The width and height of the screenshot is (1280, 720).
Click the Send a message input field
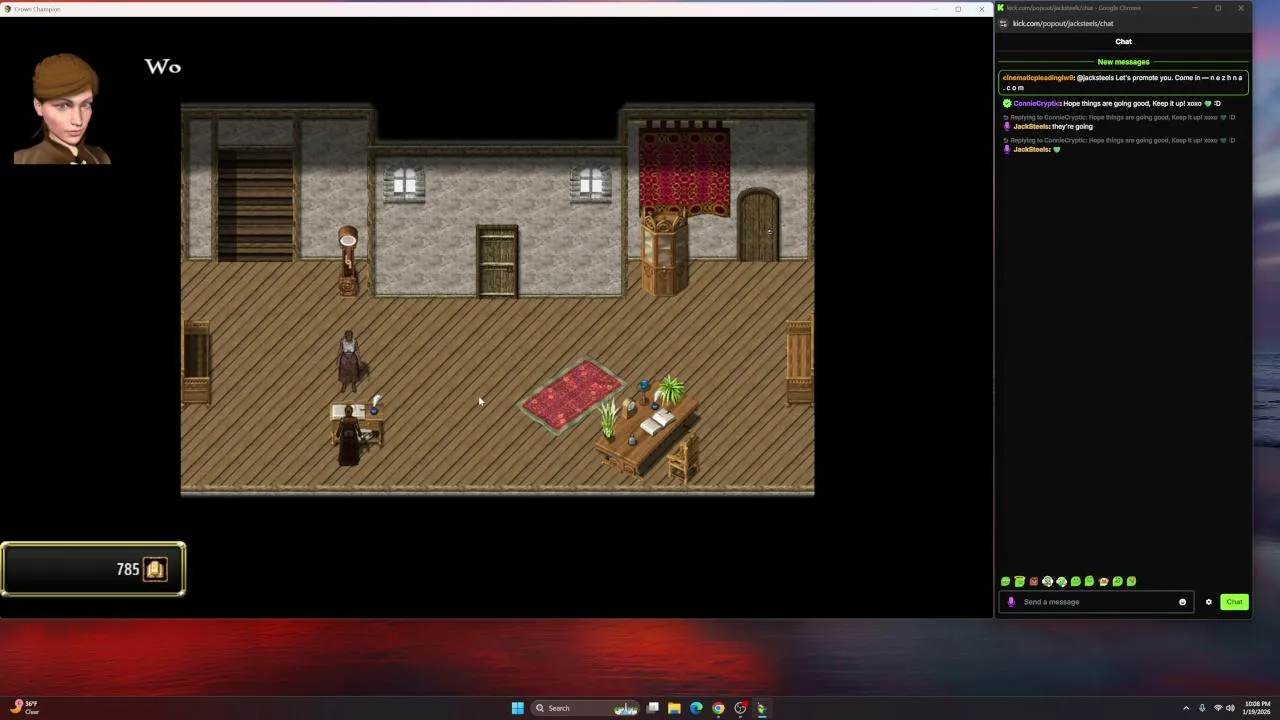1095,602
